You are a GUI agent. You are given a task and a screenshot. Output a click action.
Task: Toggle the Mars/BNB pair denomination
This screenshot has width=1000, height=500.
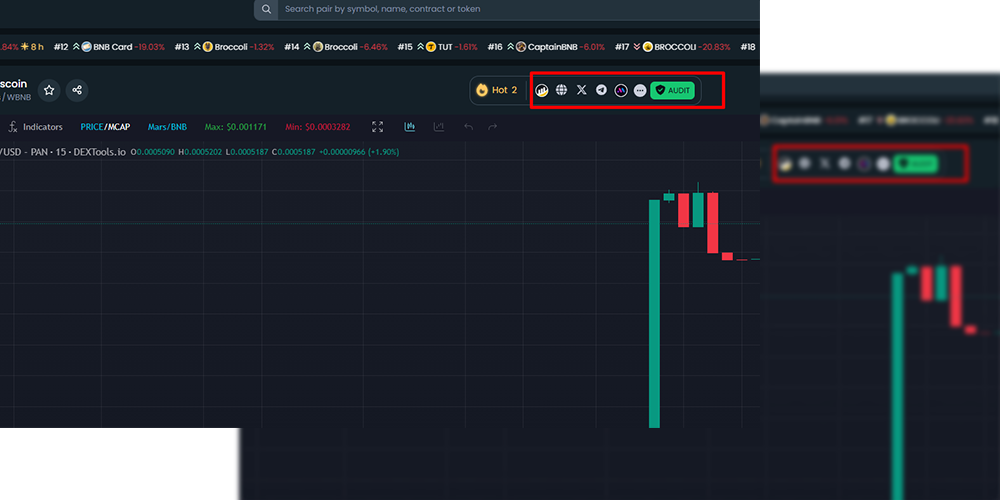pos(167,127)
